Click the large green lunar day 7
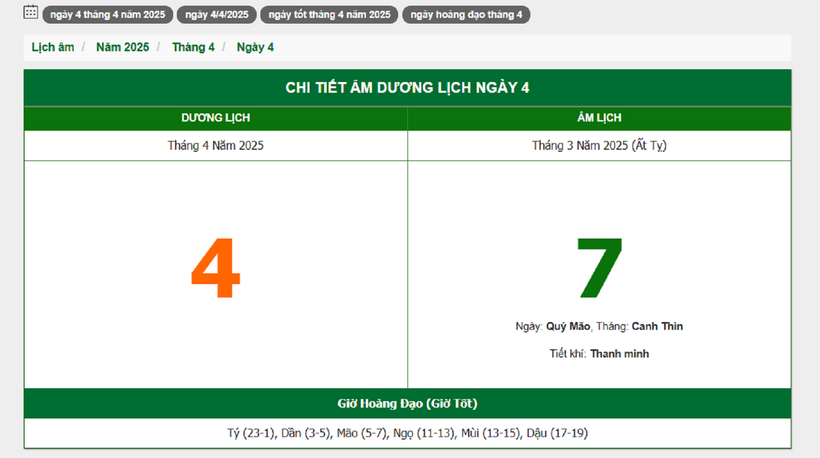 pos(599,269)
